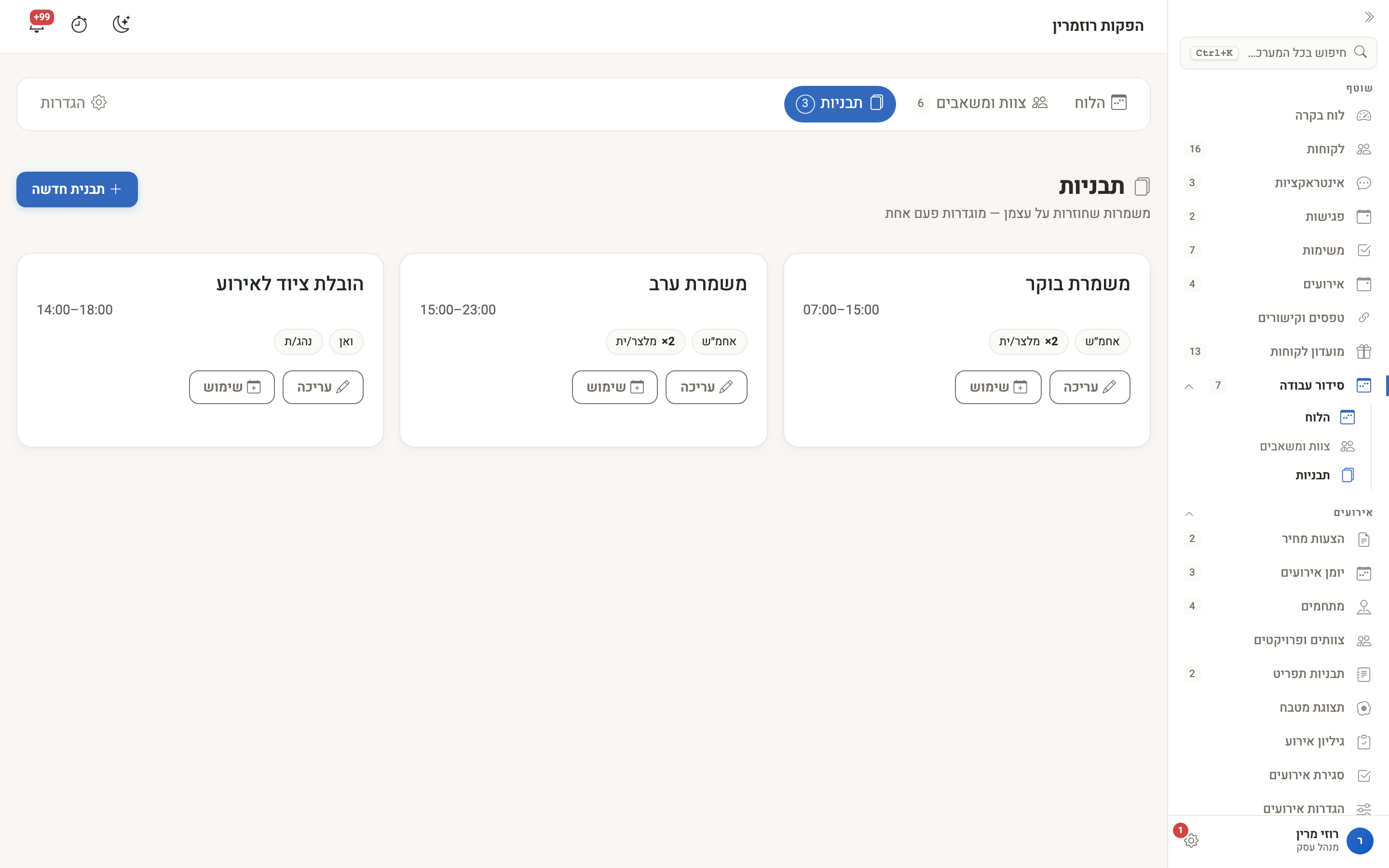Open יומן אירועים in sidebar
The image size is (1389, 868).
coord(1278,573)
